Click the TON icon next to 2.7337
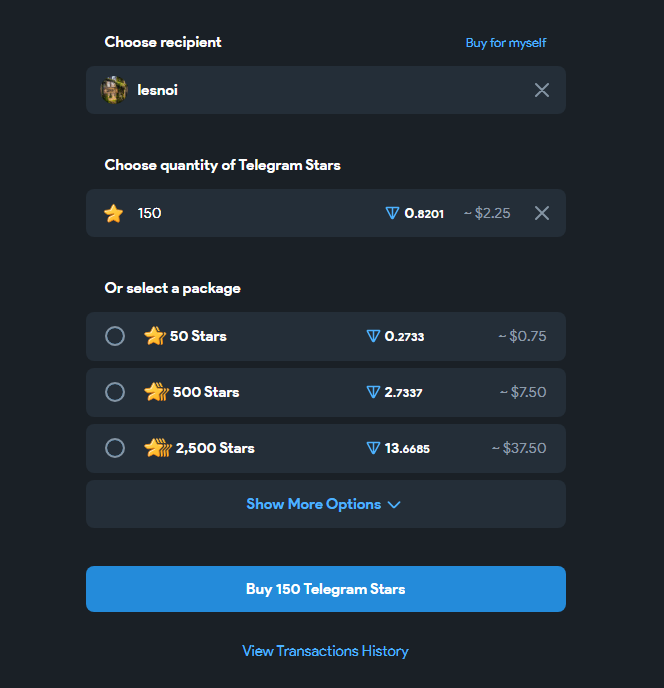 (x=373, y=392)
